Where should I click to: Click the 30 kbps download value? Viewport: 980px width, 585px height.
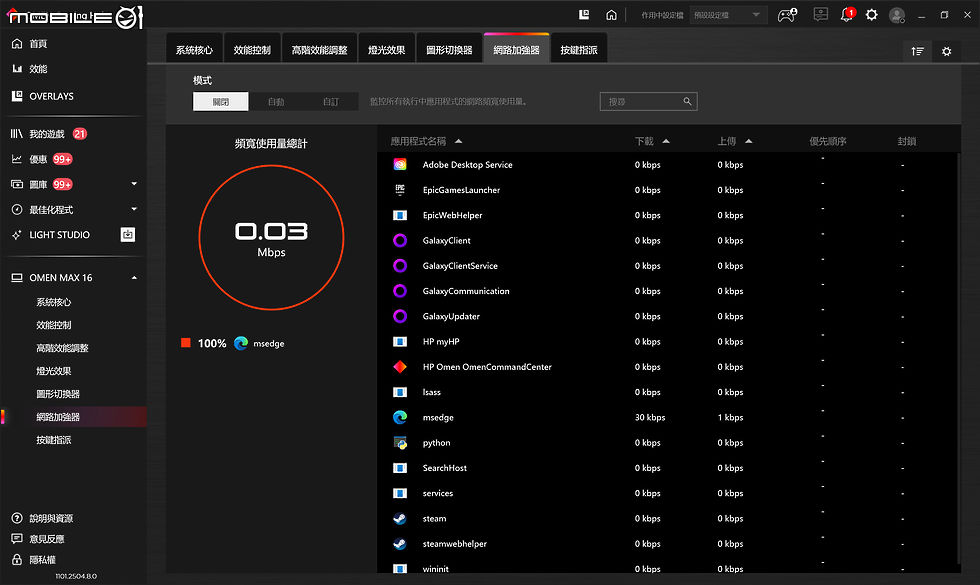point(650,418)
